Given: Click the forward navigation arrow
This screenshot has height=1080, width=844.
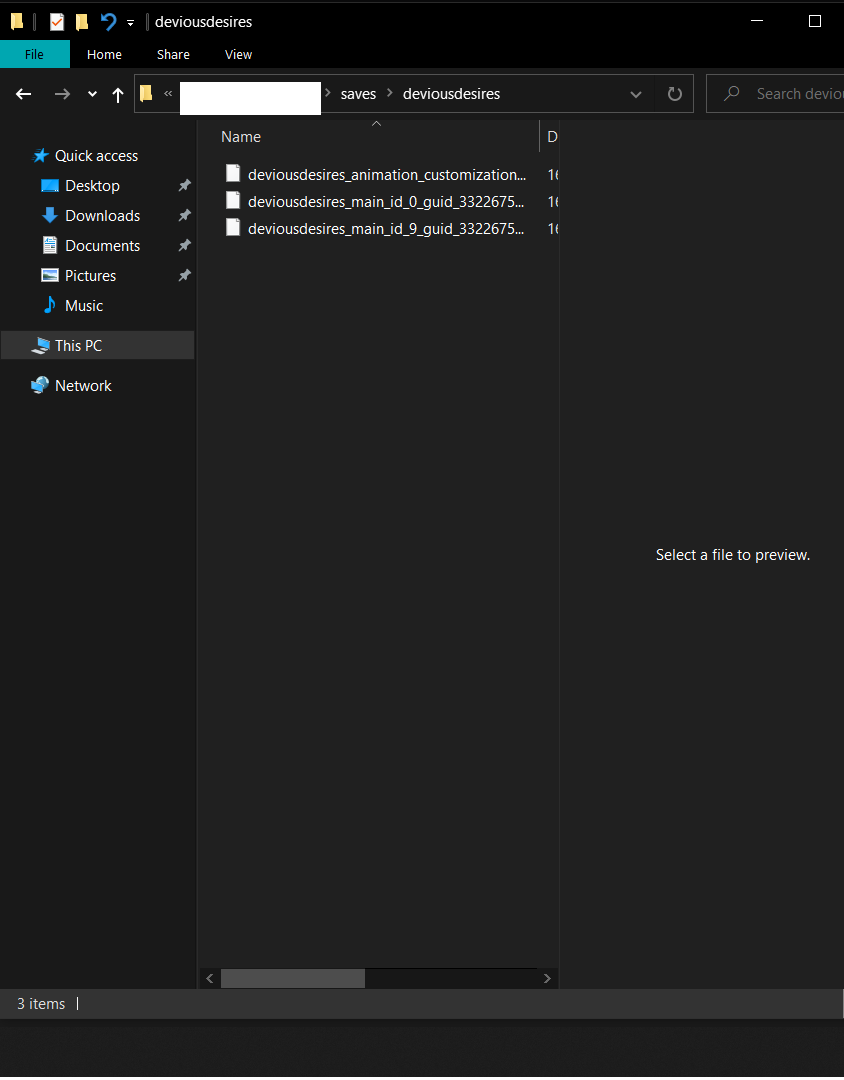Looking at the screenshot, I should pos(62,94).
